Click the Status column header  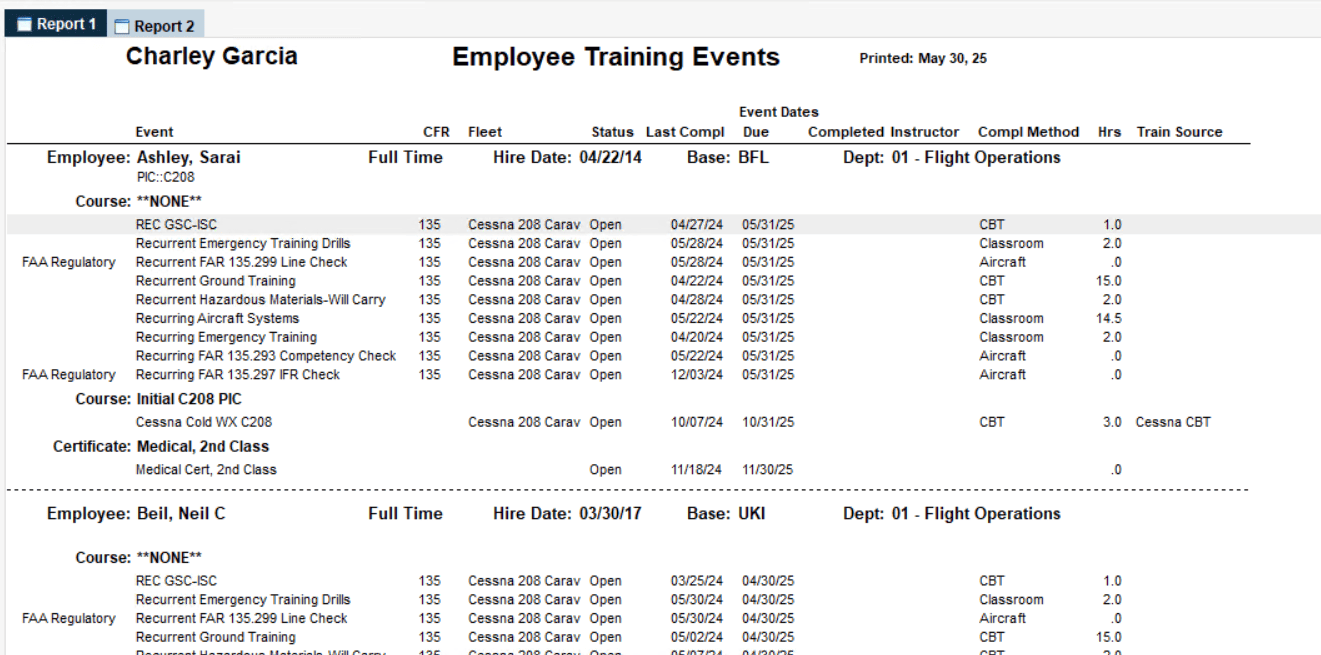click(x=615, y=131)
